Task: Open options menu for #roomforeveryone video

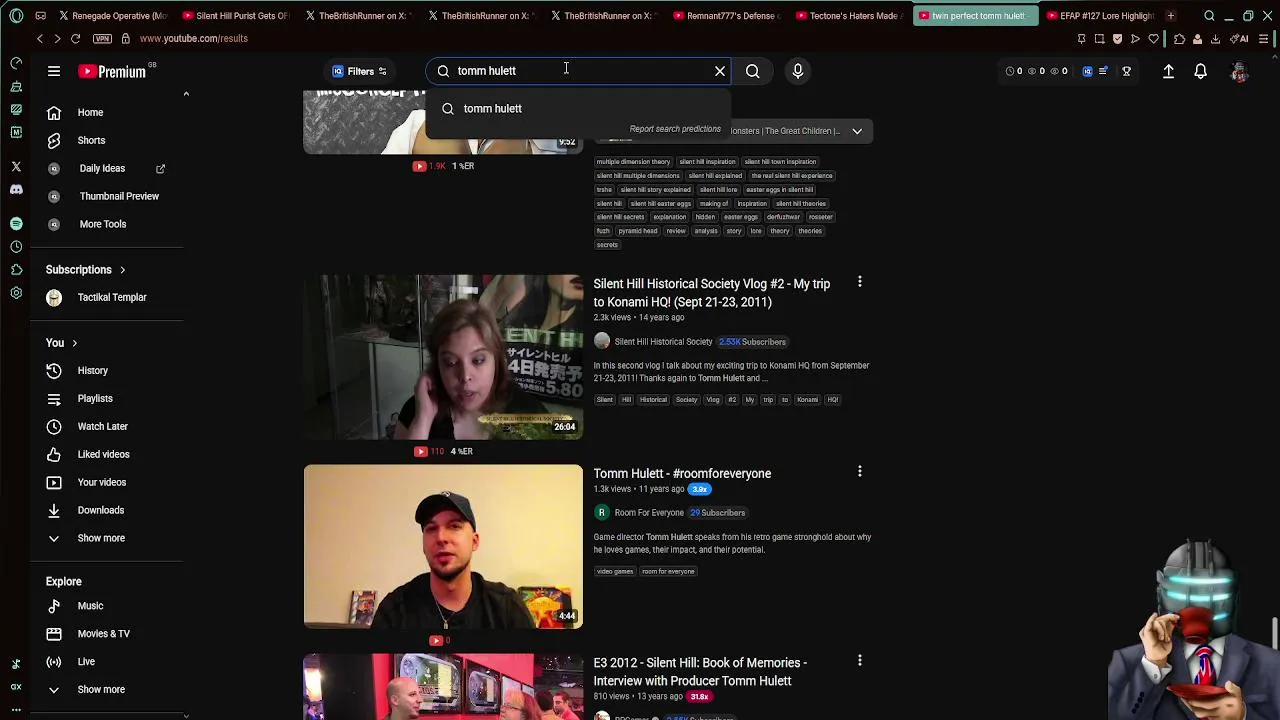Action: click(859, 471)
